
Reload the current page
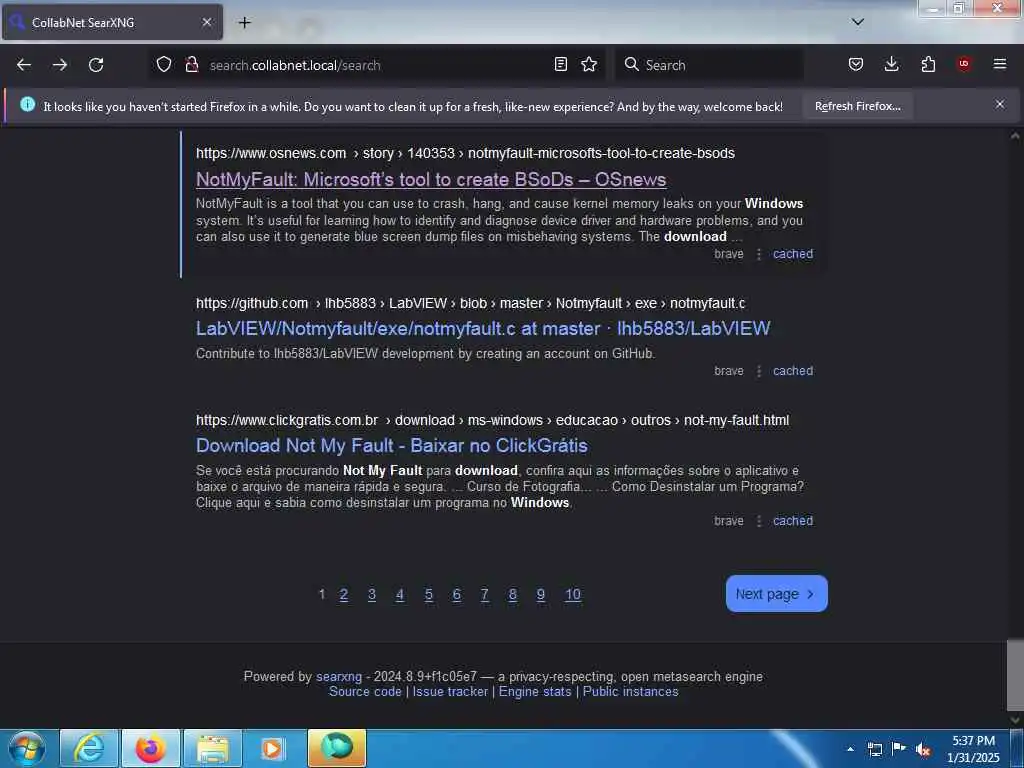point(96,65)
